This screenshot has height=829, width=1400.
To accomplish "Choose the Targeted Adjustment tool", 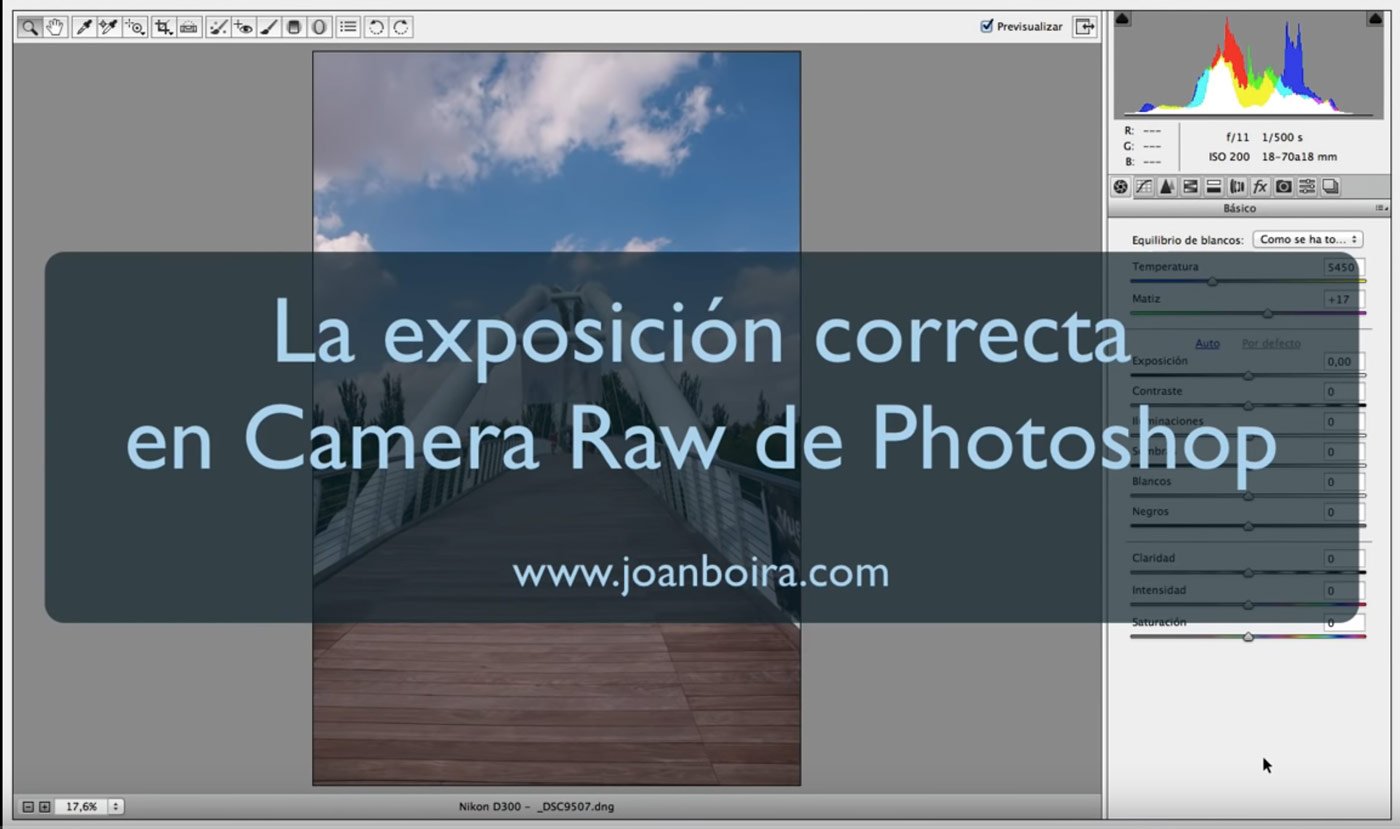I will (135, 27).
